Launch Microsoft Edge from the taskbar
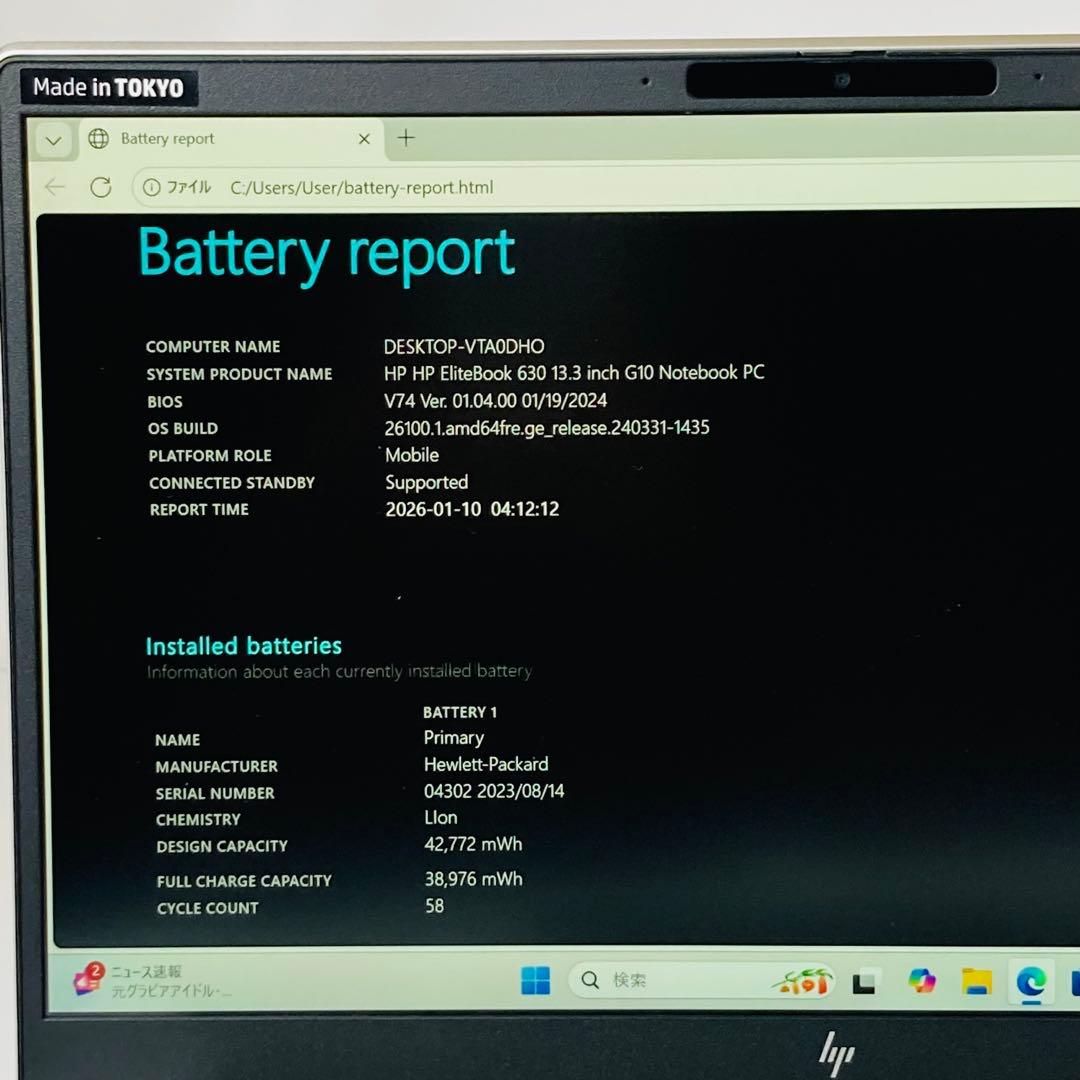 coord(1030,983)
